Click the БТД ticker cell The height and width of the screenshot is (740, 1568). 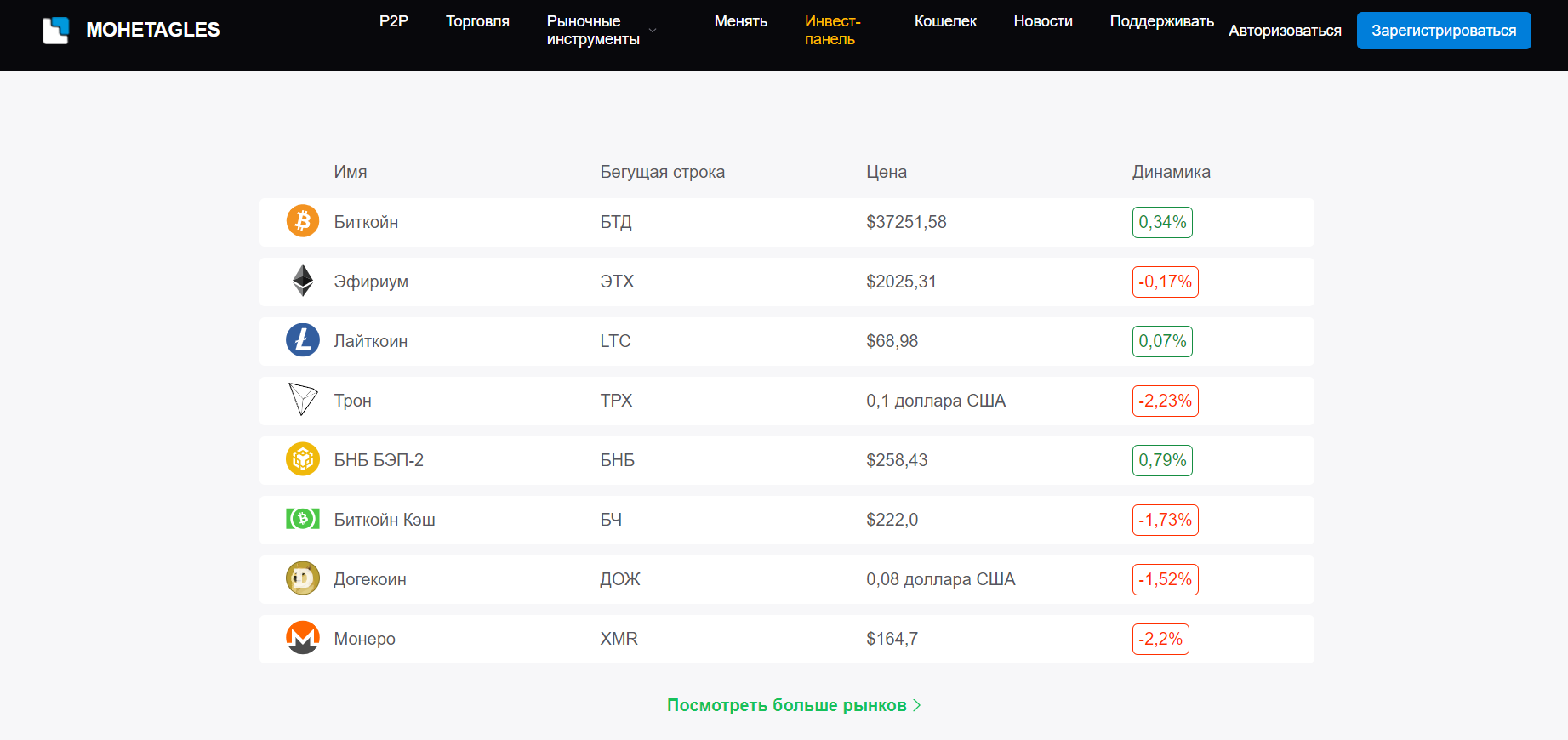coord(616,222)
